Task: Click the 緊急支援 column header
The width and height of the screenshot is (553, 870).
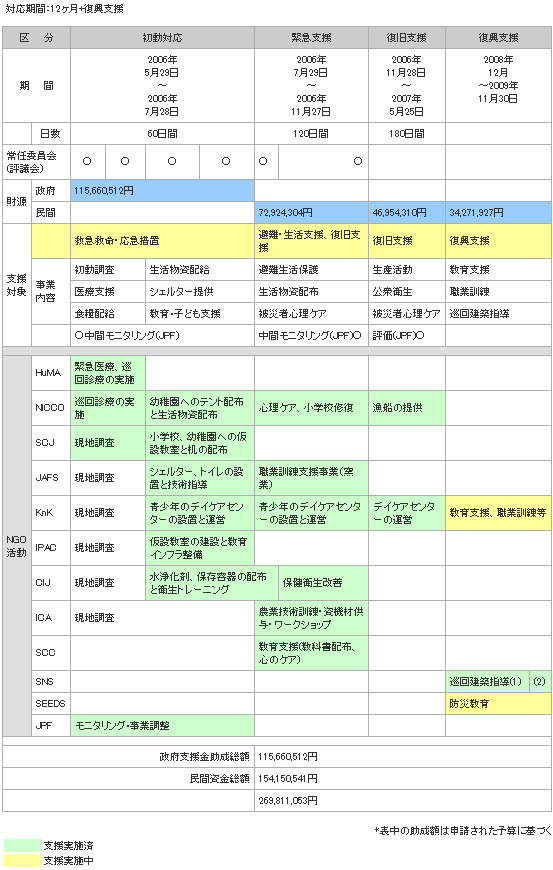Action: (x=311, y=38)
